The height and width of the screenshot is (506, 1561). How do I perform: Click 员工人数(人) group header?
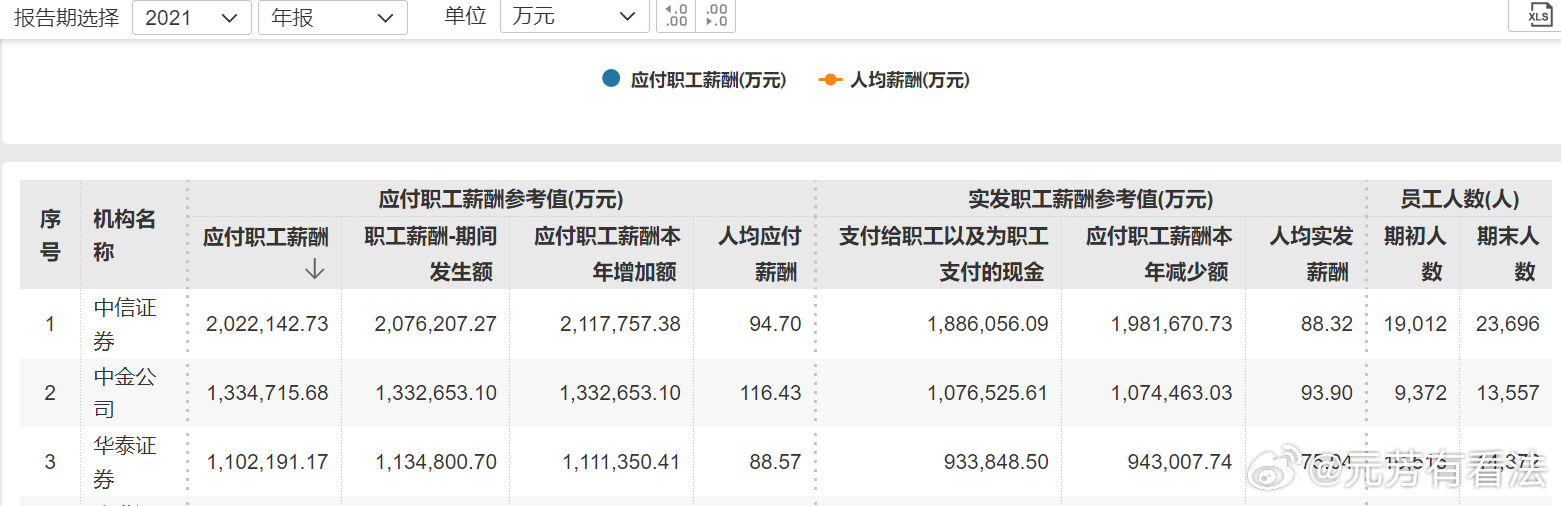[x=1460, y=198]
